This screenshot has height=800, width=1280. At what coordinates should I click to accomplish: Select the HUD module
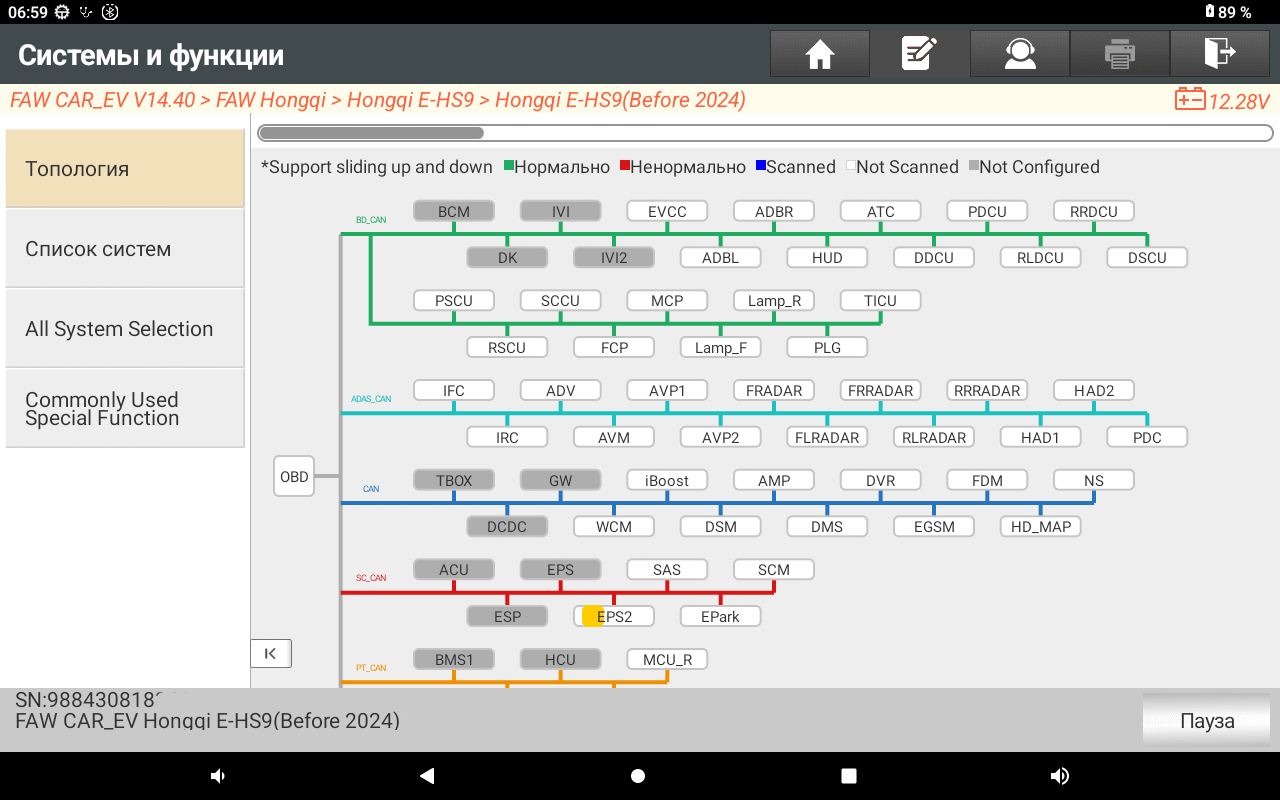pos(827,257)
